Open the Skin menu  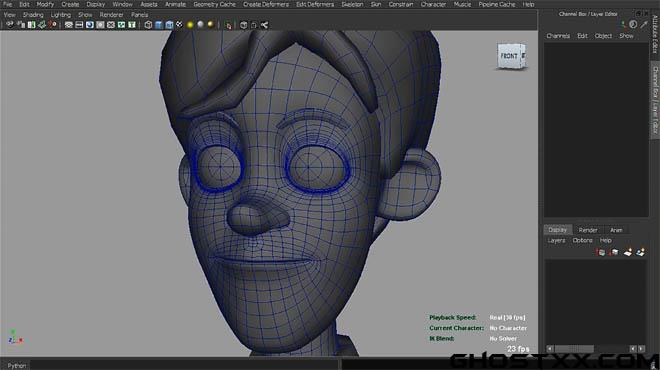click(376, 4)
